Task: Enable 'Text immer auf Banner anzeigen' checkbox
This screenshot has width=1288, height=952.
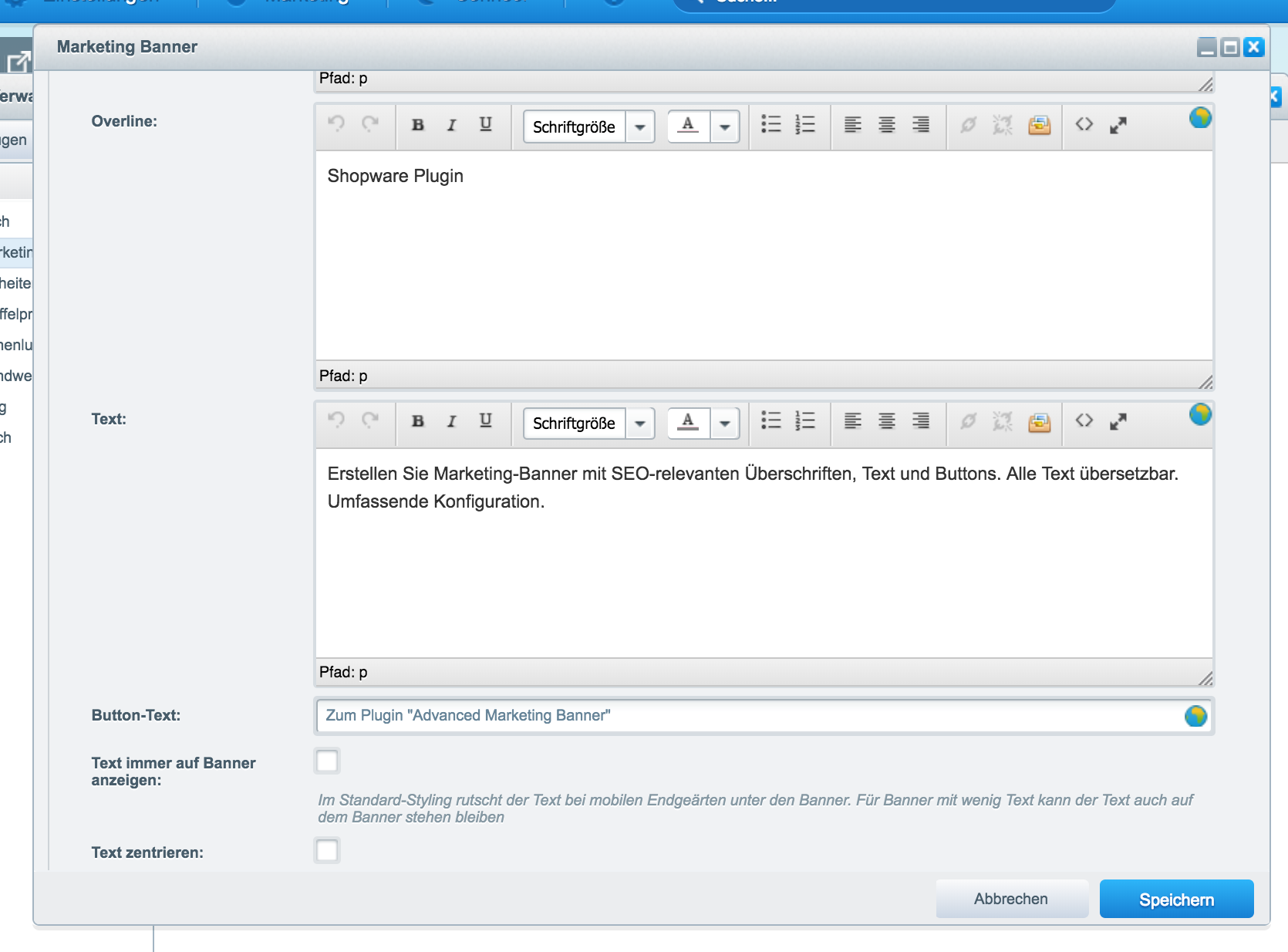Action: pyautogui.click(x=327, y=761)
